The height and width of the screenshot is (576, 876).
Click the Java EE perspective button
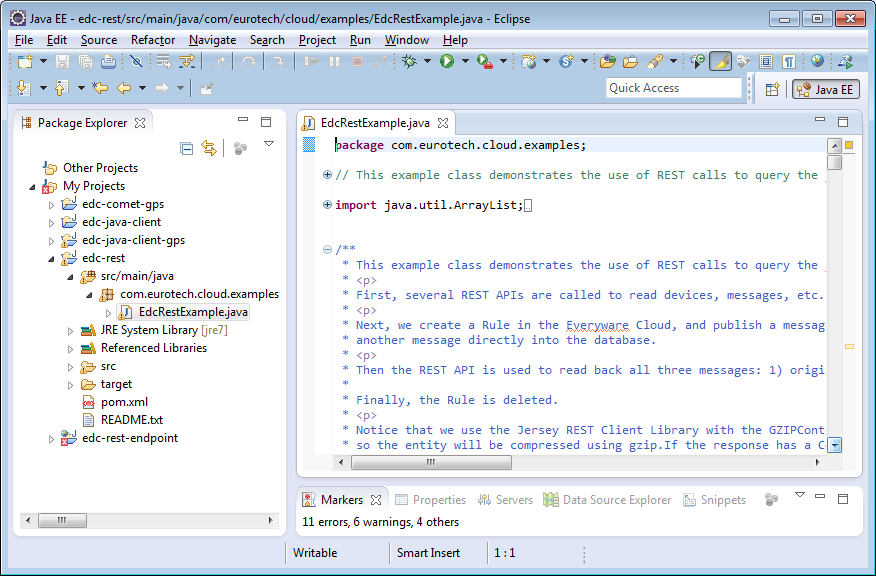[x=826, y=89]
